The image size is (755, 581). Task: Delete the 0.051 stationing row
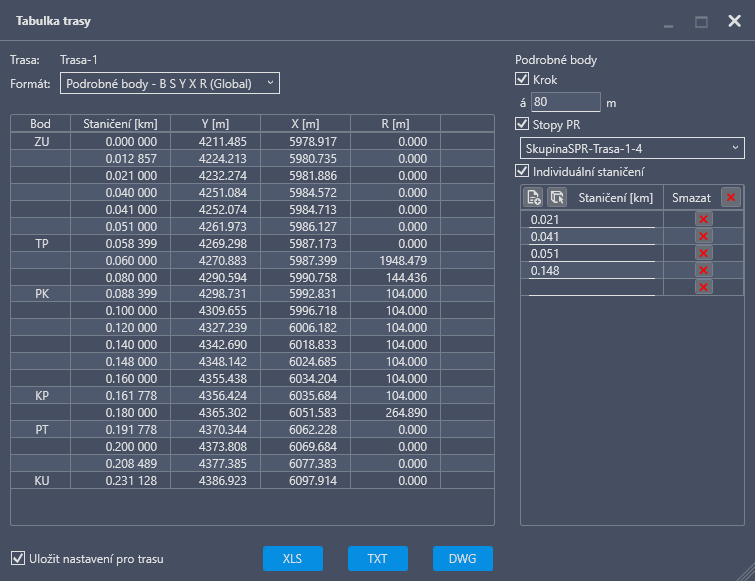coord(702,253)
